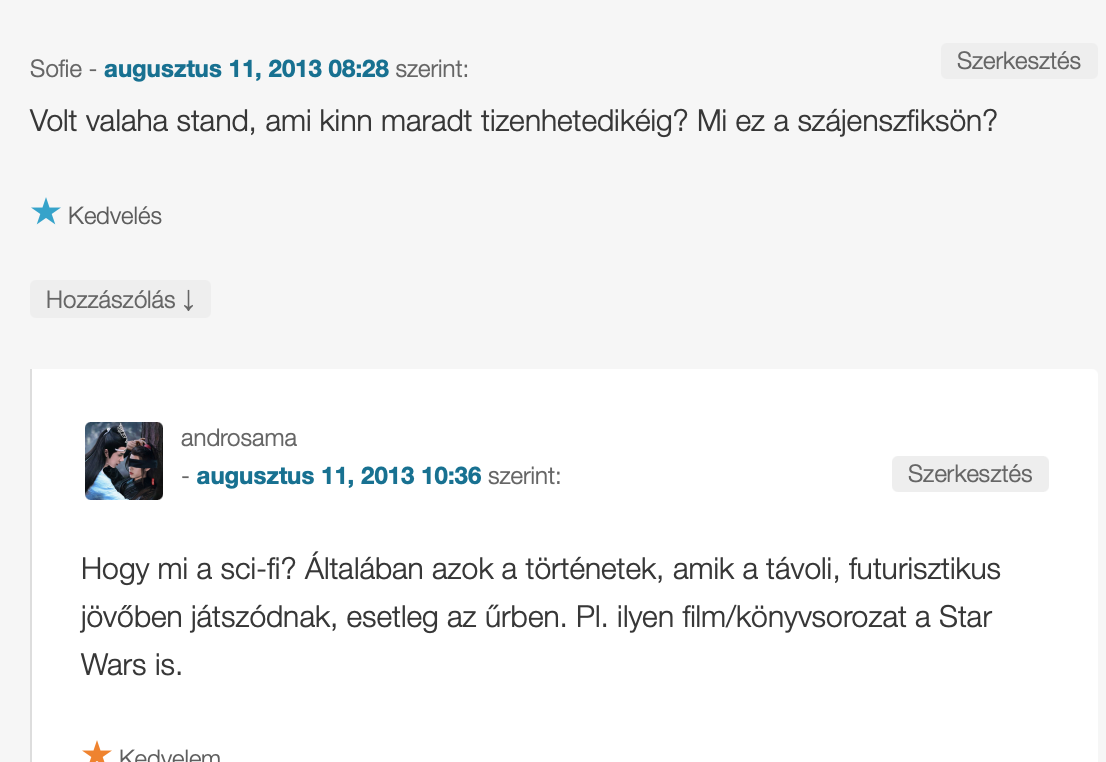Click the orange star icon beside Kedvelem

[x=96, y=753]
